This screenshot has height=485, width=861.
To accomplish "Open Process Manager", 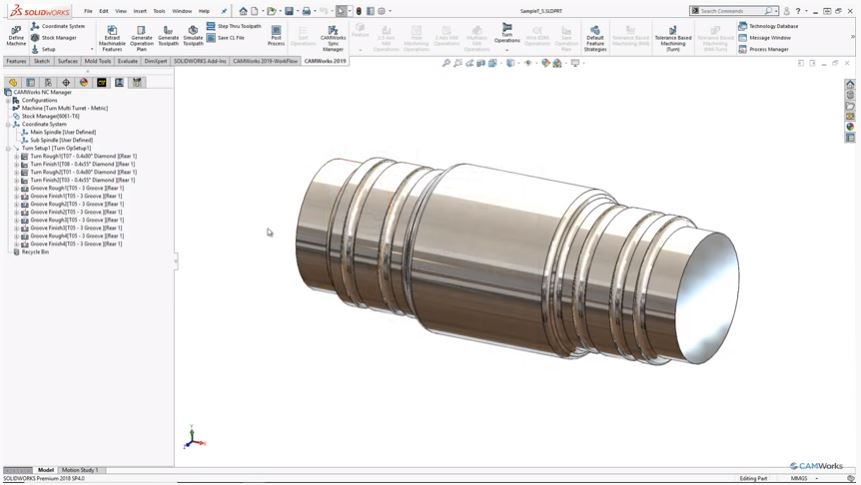I will coord(763,49).
